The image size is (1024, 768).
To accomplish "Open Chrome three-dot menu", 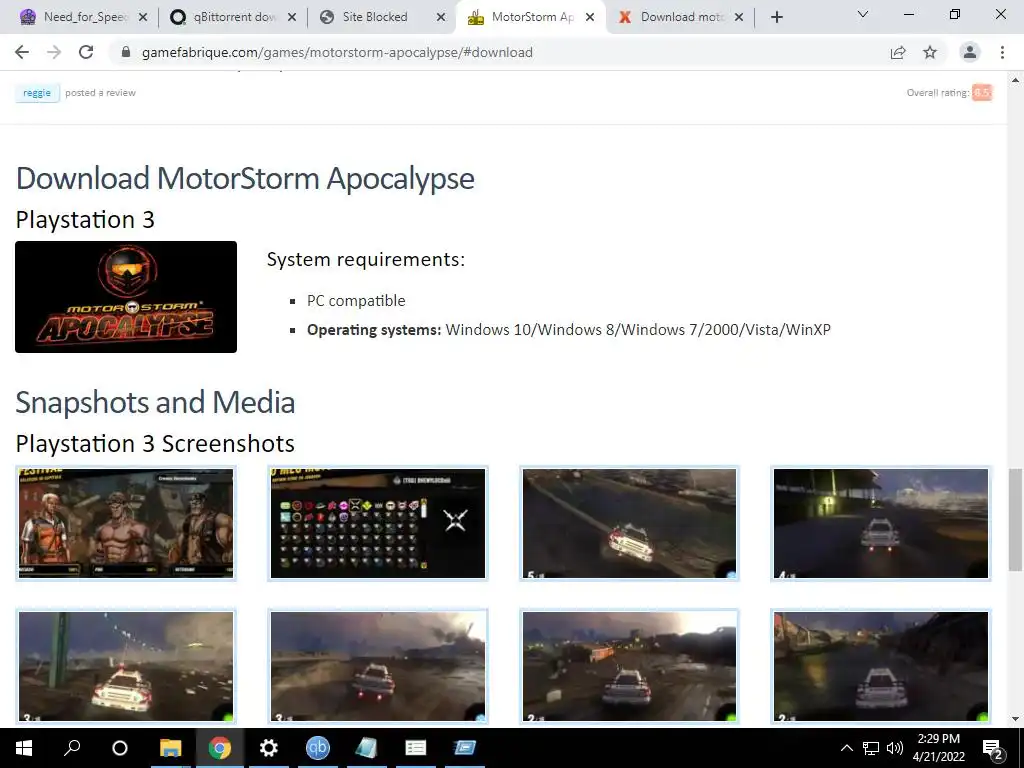I will [1002, 52].
